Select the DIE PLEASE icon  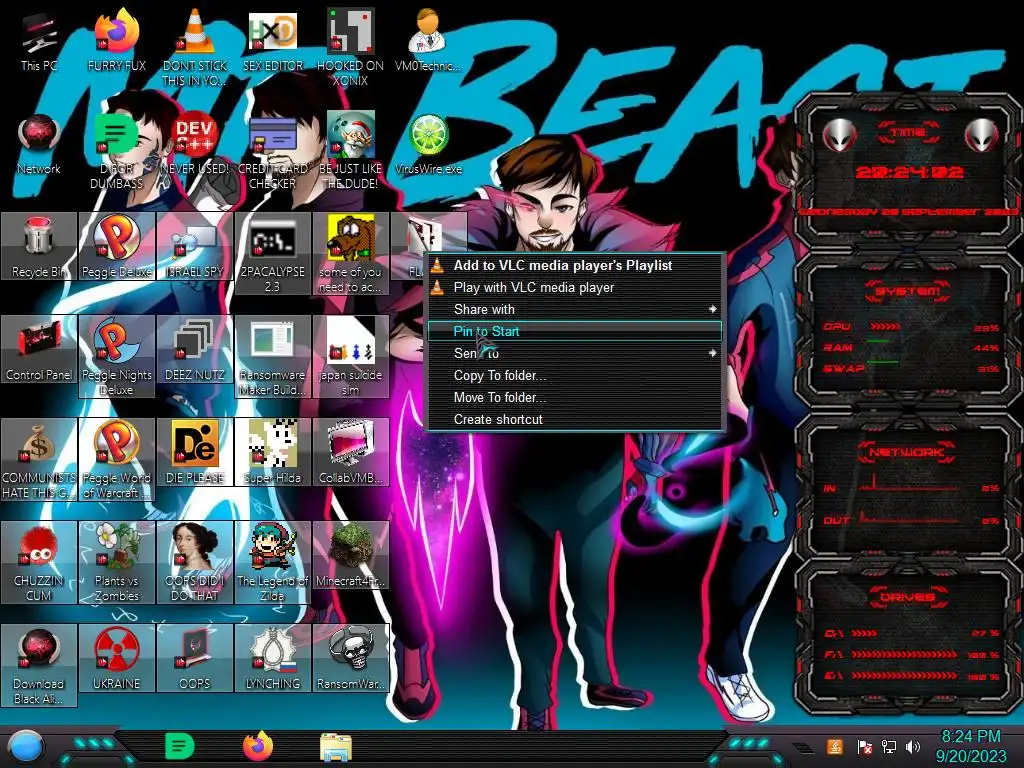click(x=195, y=453)
